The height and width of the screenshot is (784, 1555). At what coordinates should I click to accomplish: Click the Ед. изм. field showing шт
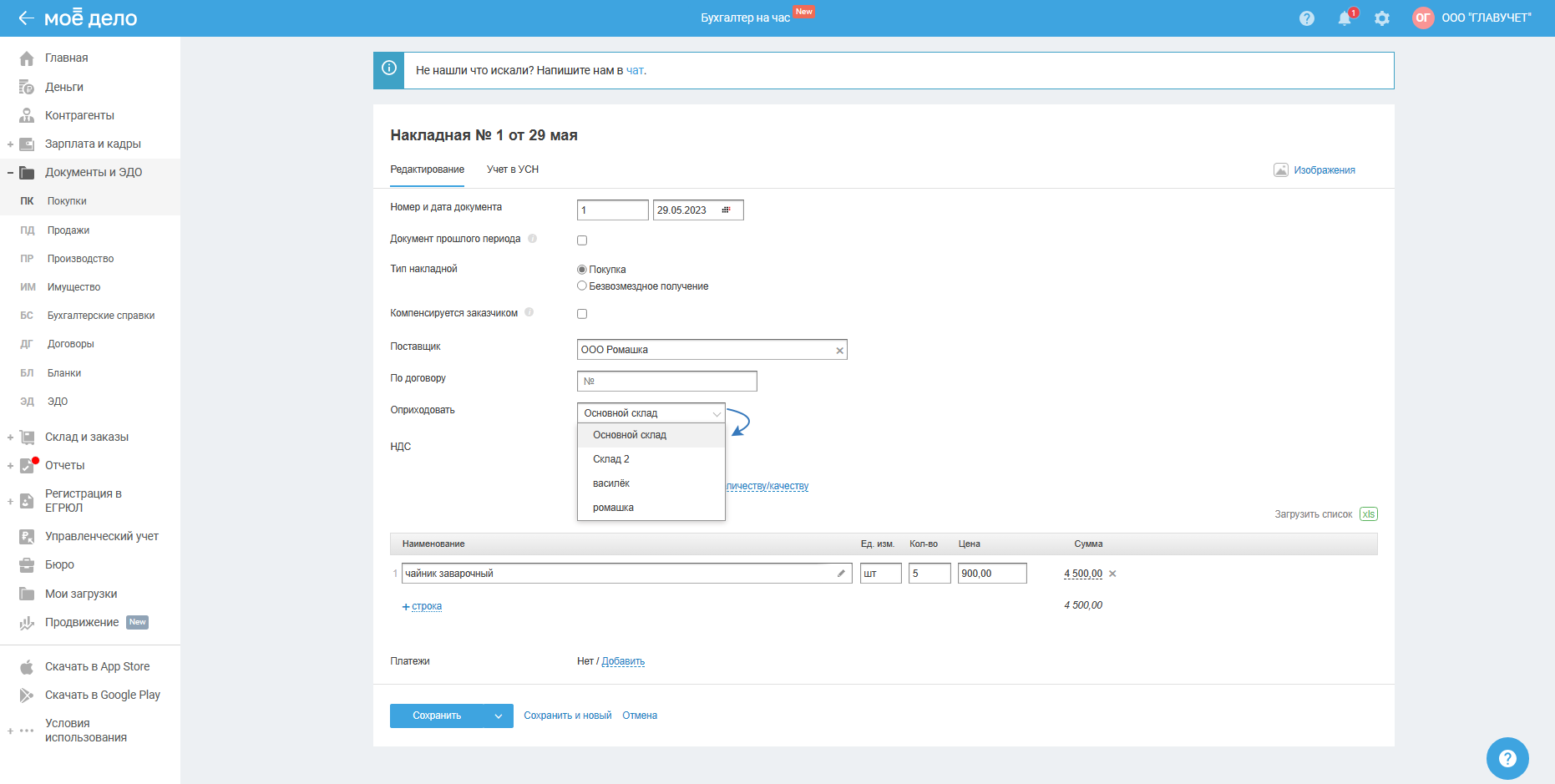(x=881, y=574)
